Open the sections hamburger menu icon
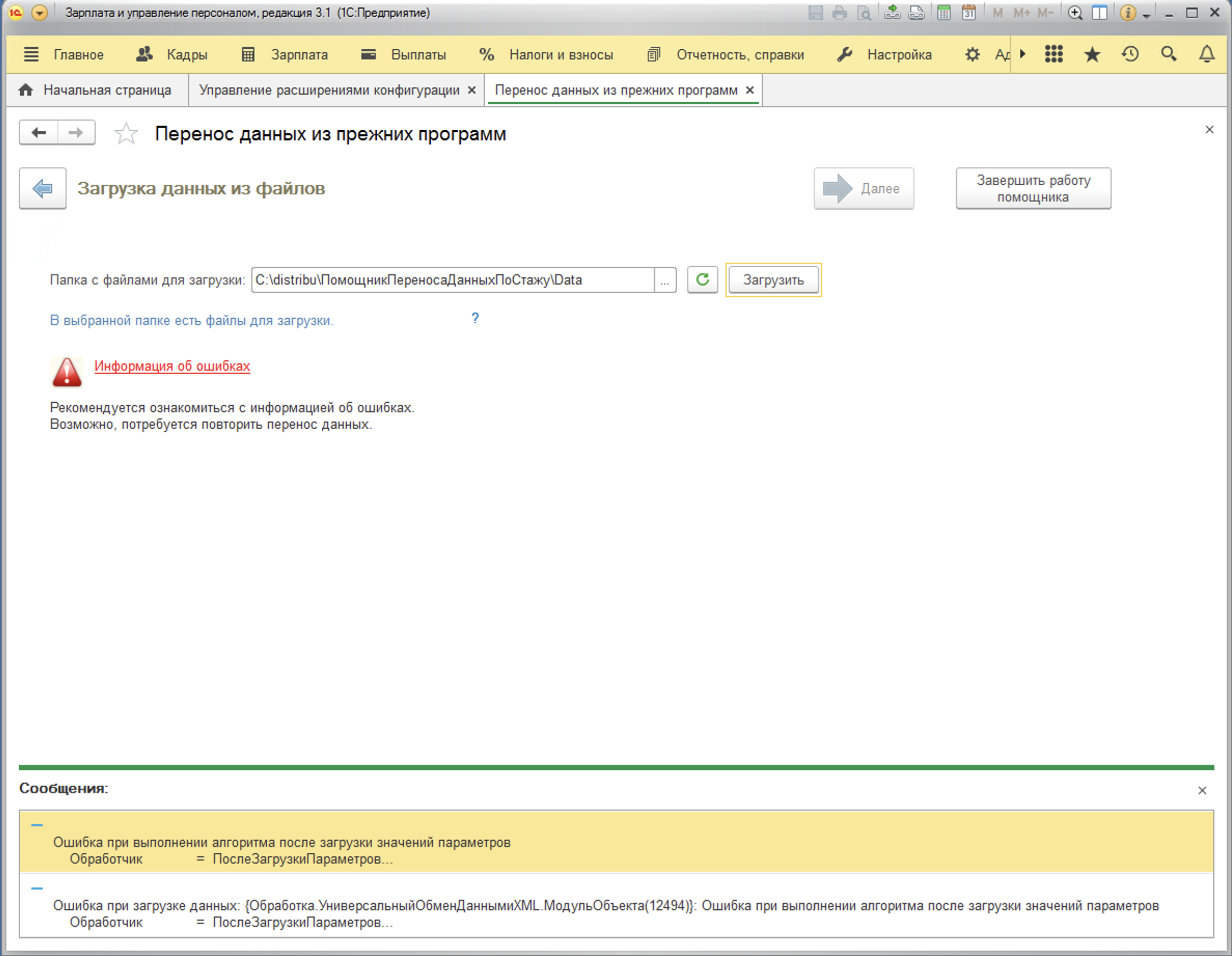Screen dimensions: 1232x956 tap(31, 54)
